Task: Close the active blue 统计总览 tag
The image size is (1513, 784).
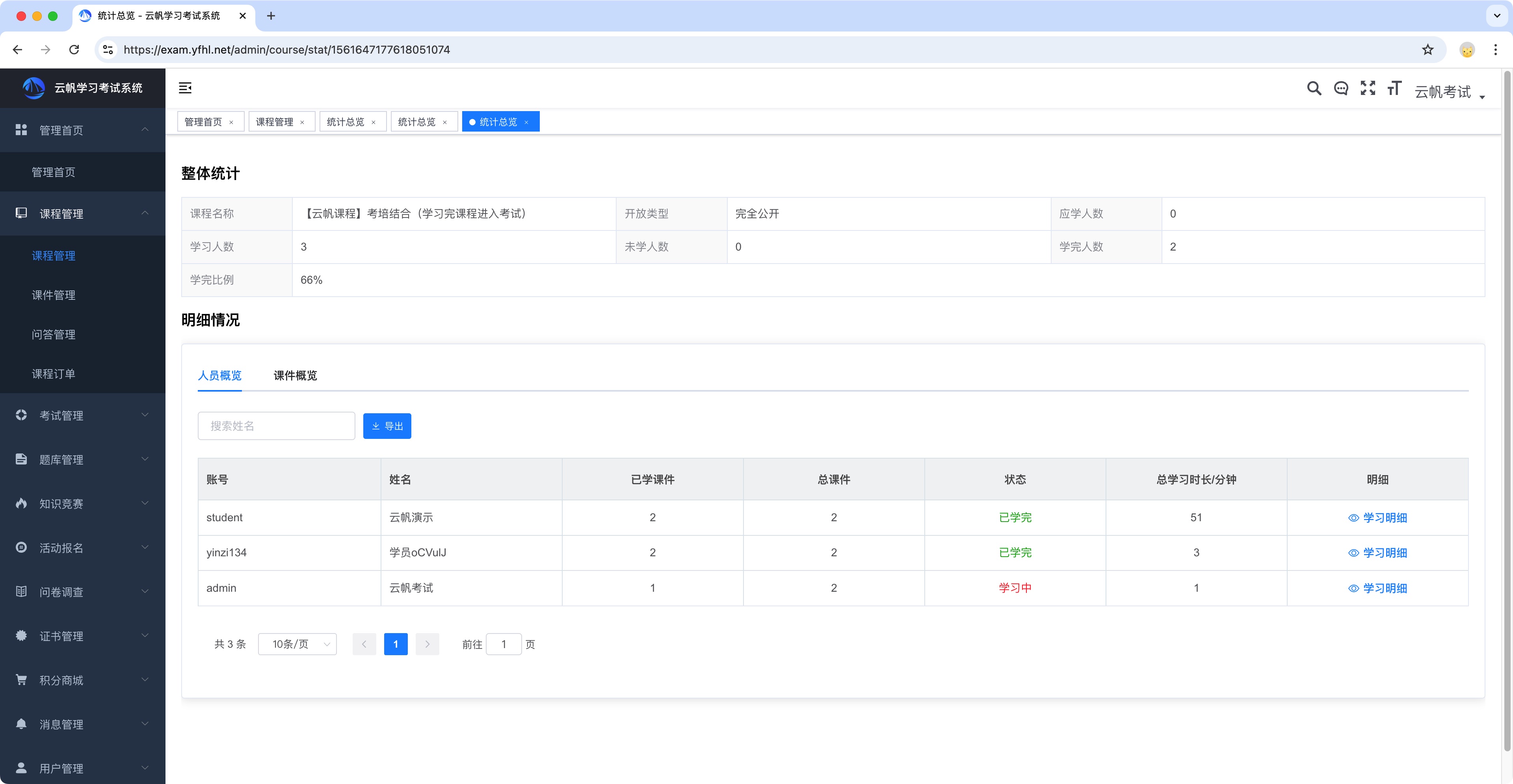Action: point(526,122)
